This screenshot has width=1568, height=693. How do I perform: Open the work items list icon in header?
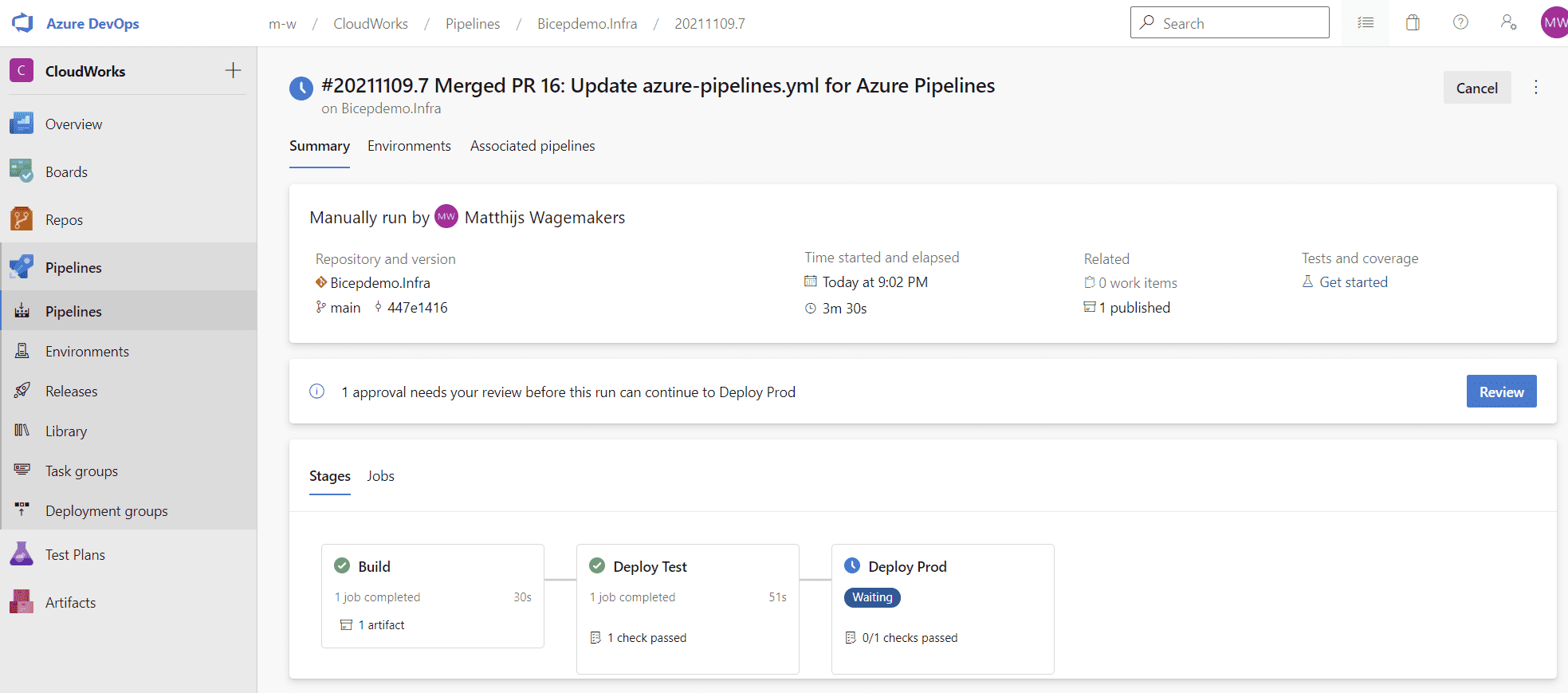(1366, 22)
